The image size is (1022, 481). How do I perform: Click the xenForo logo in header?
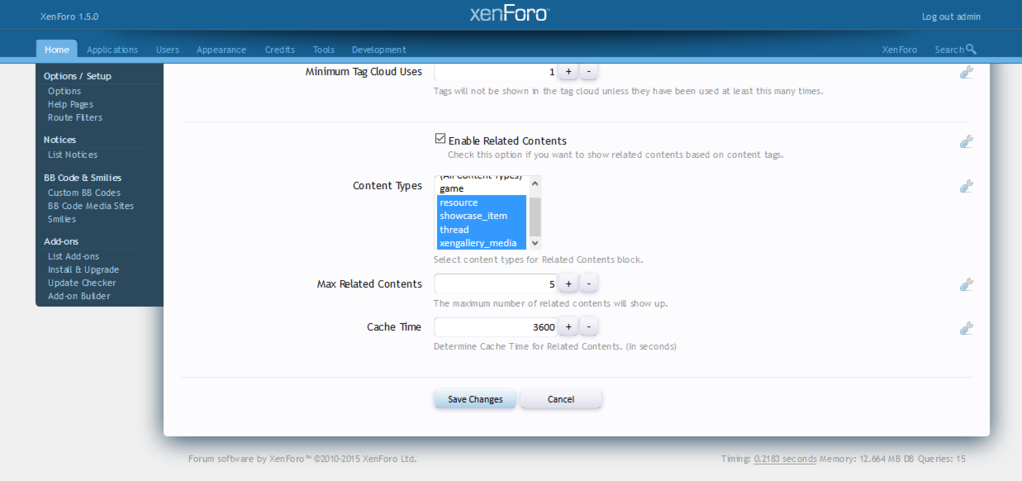509,14
